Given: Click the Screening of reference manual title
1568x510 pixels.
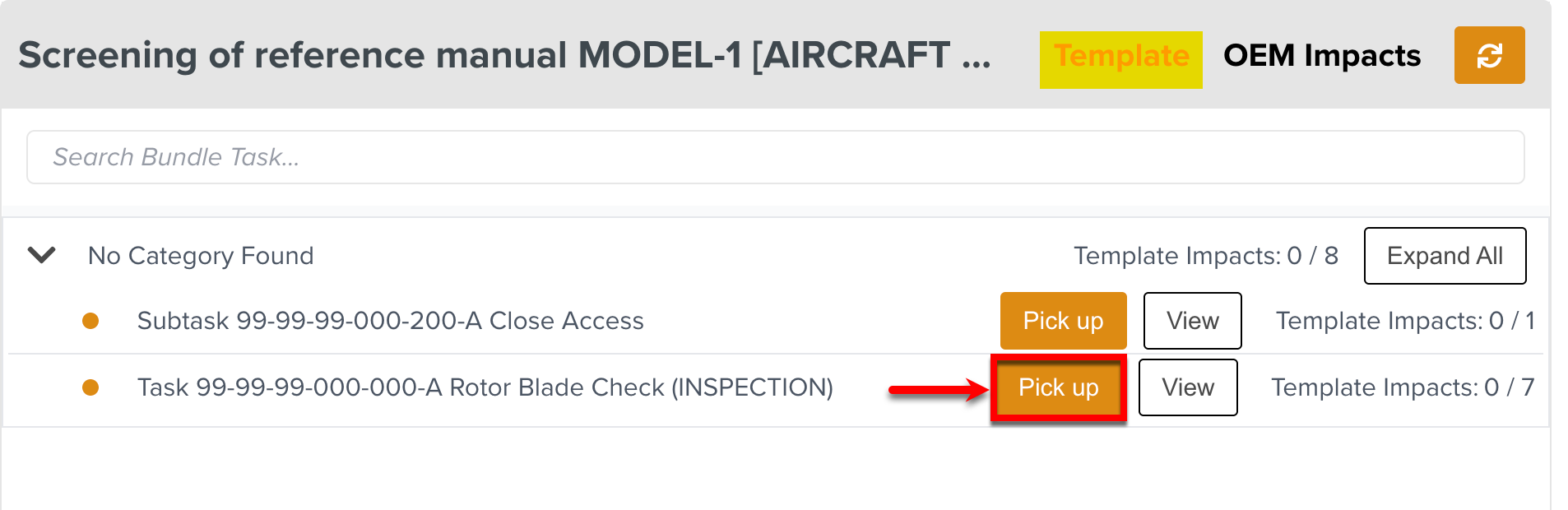Looking at the screenshot, I should 504,56.
